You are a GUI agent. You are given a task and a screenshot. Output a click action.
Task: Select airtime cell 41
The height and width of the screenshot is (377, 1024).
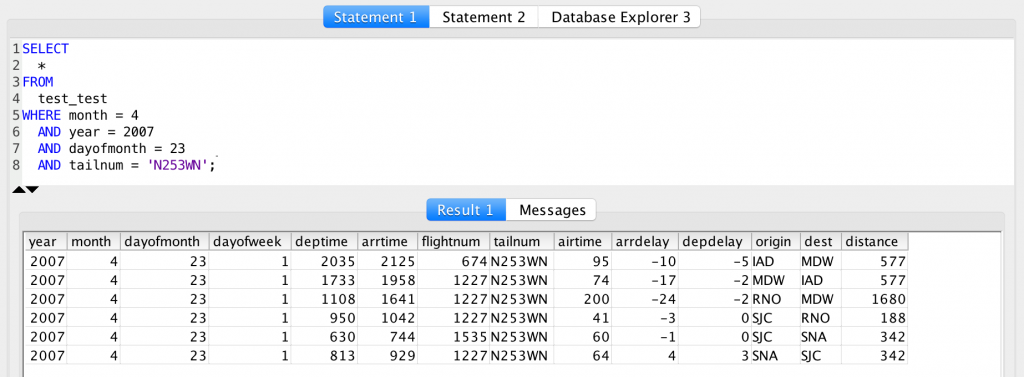[583, 318]
